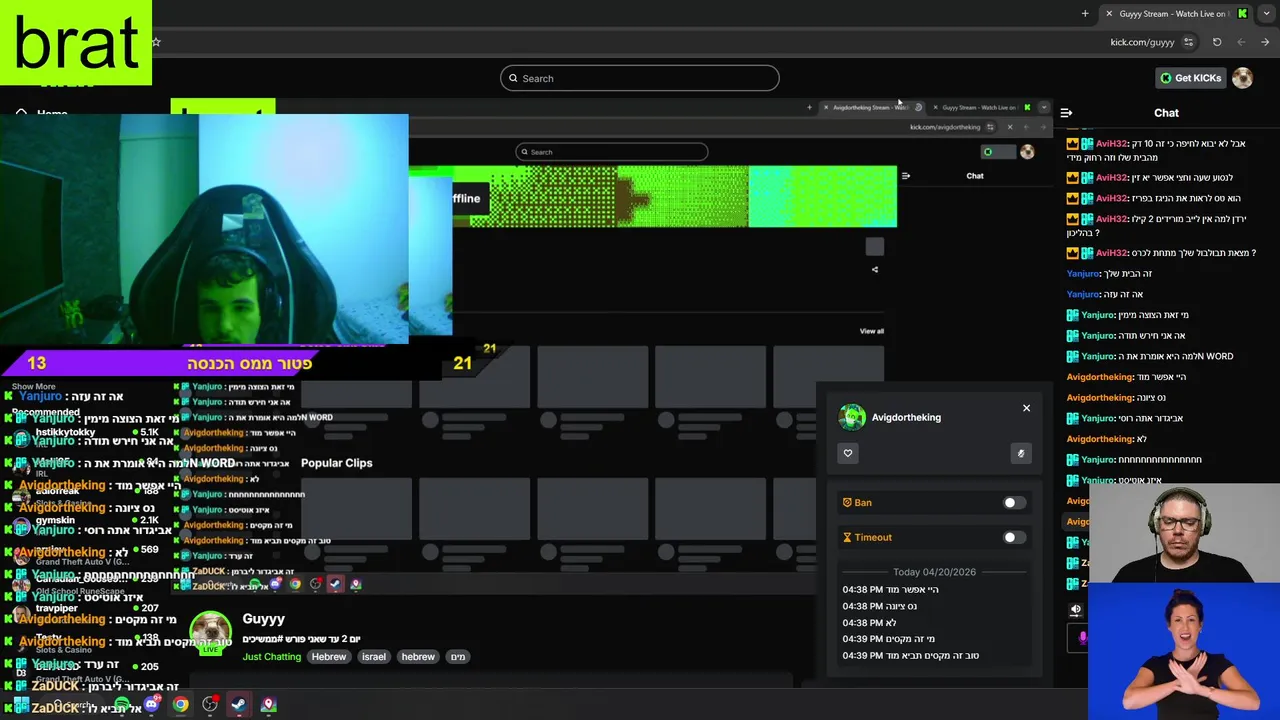The width and height of the screenshot is (1280, 720).
Task: Go forward using the browser forward arrow
Action: [1265, 42]
